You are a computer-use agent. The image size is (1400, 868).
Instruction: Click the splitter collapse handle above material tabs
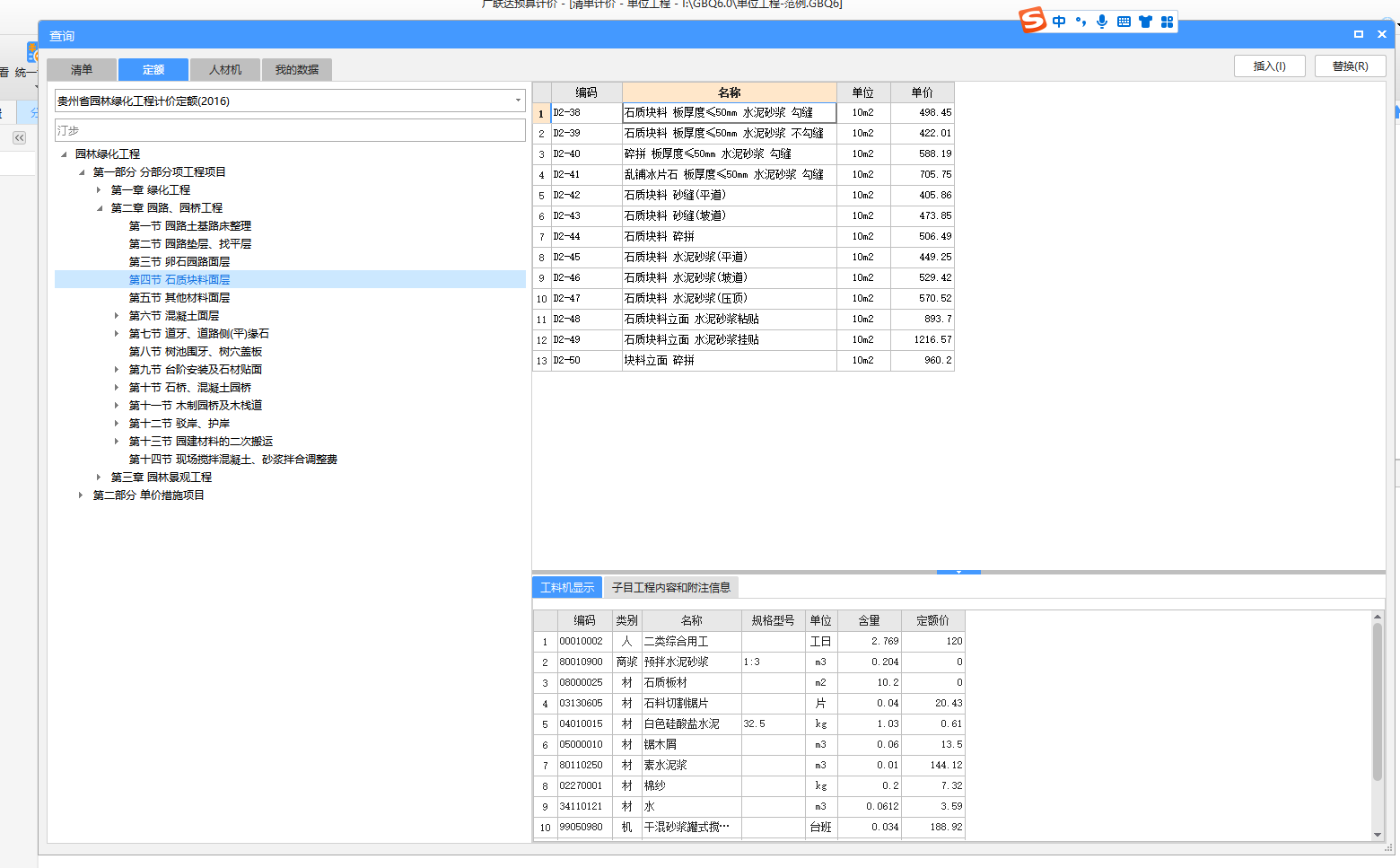(x=958, y=571)
